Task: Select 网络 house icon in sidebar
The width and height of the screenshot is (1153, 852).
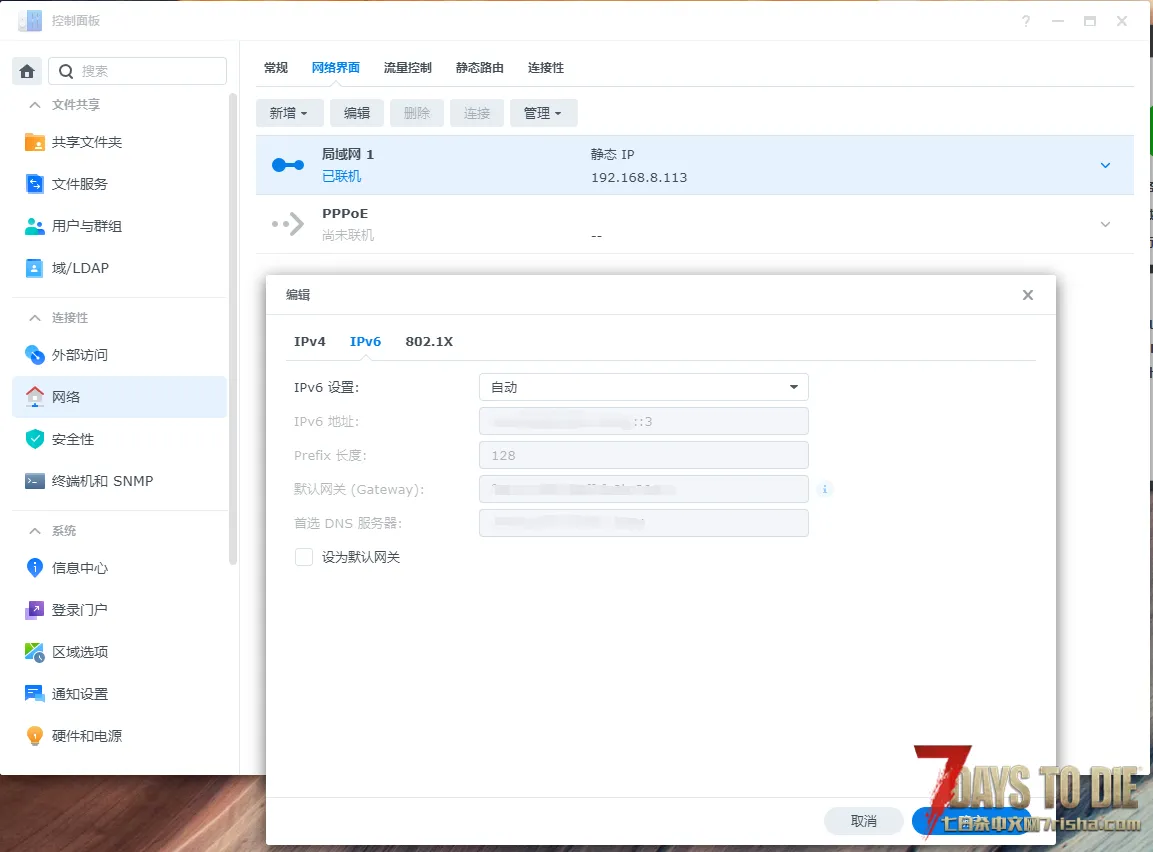Action: click(35, 397)
